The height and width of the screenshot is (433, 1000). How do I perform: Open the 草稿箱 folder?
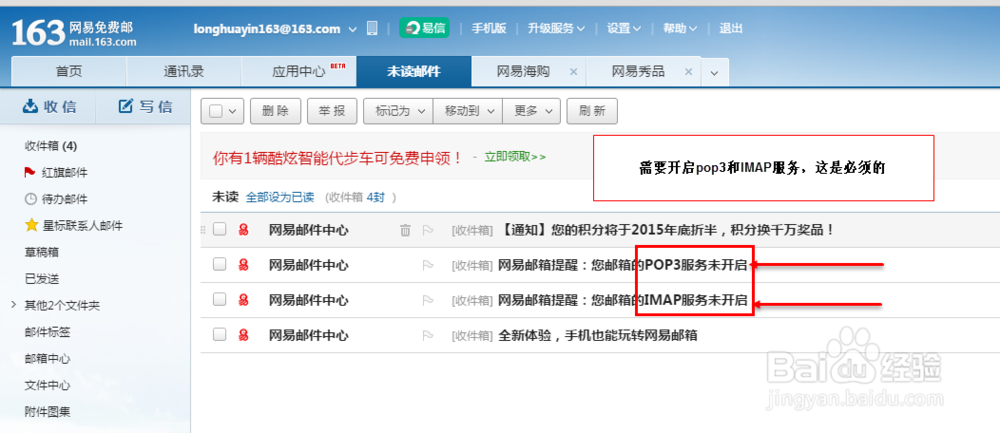(x=41, y=252)
